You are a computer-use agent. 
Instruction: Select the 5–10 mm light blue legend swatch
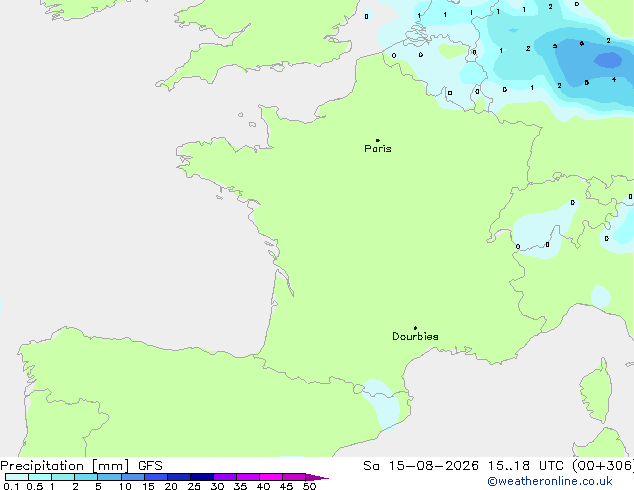(110, 477)
